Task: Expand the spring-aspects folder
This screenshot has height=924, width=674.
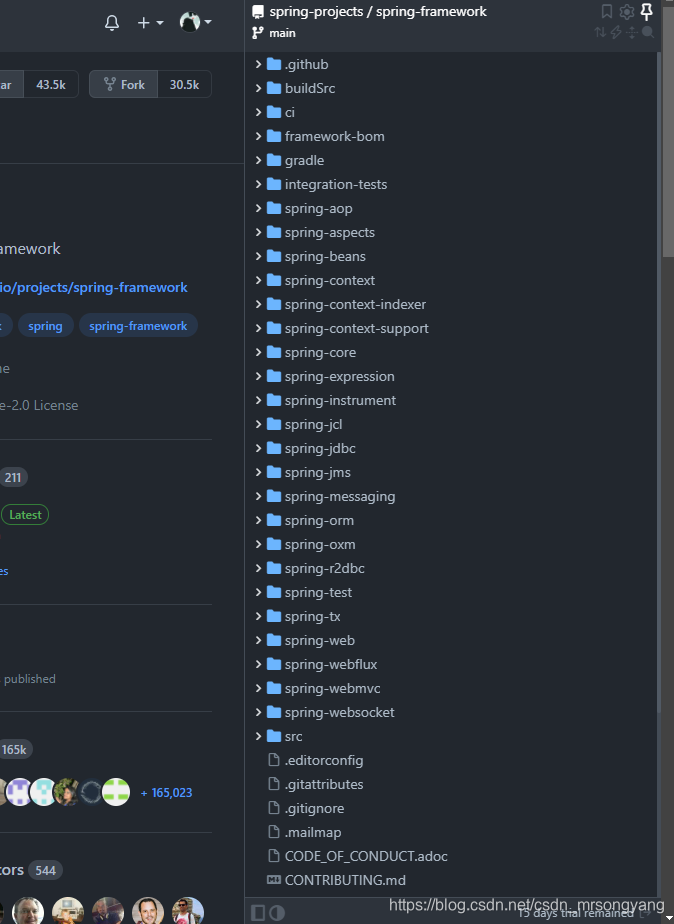Action: [259, 232]
